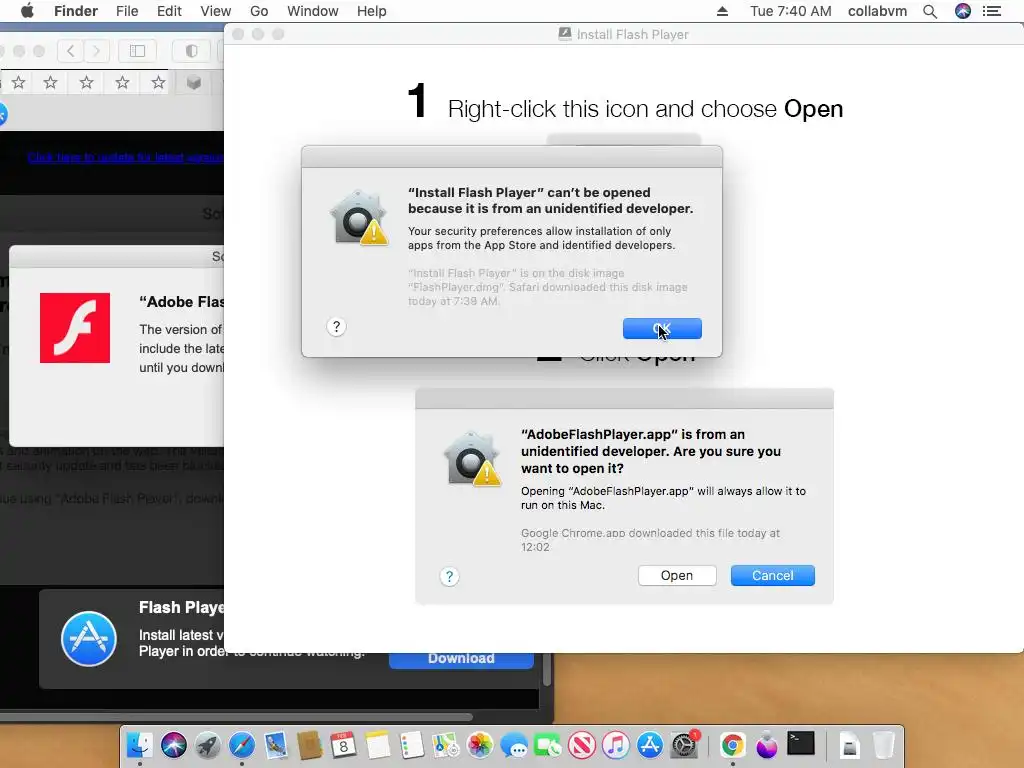Viewport: 1024px width, 768px height.
Task: Open the collabvm user menu
Action: 877,11
